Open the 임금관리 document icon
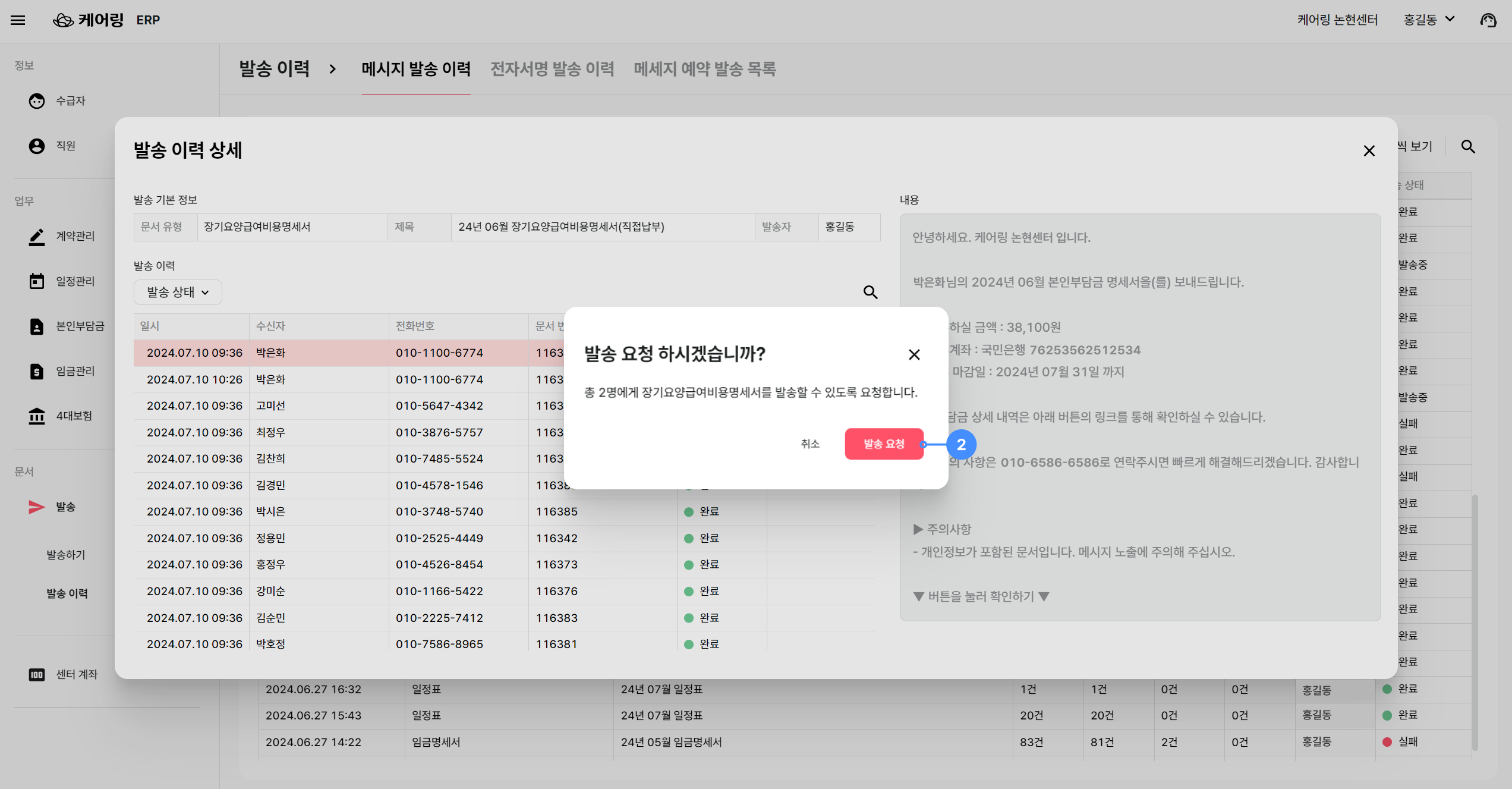The image size is (1512, 789). click(37, 372)
